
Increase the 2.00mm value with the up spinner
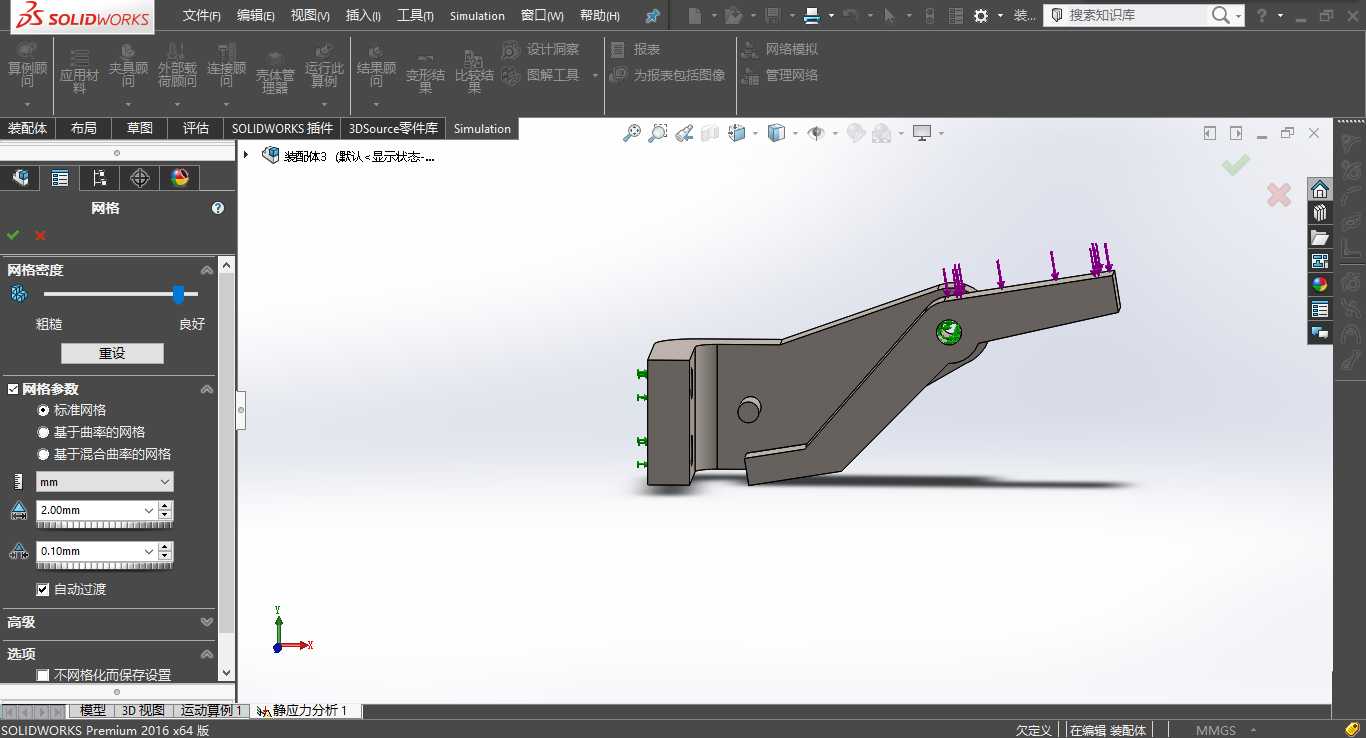coord(166,506)
